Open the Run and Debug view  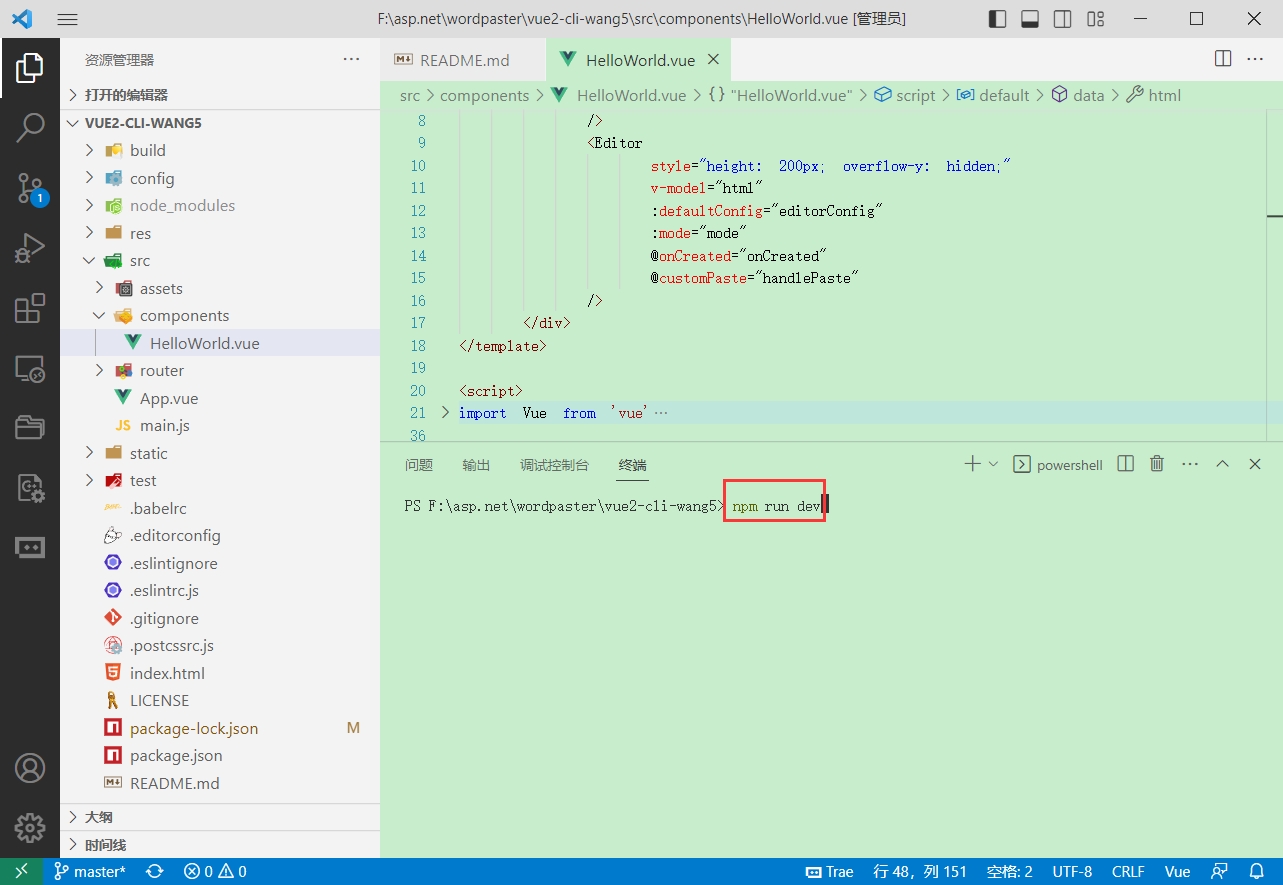(x=30, y=248)
